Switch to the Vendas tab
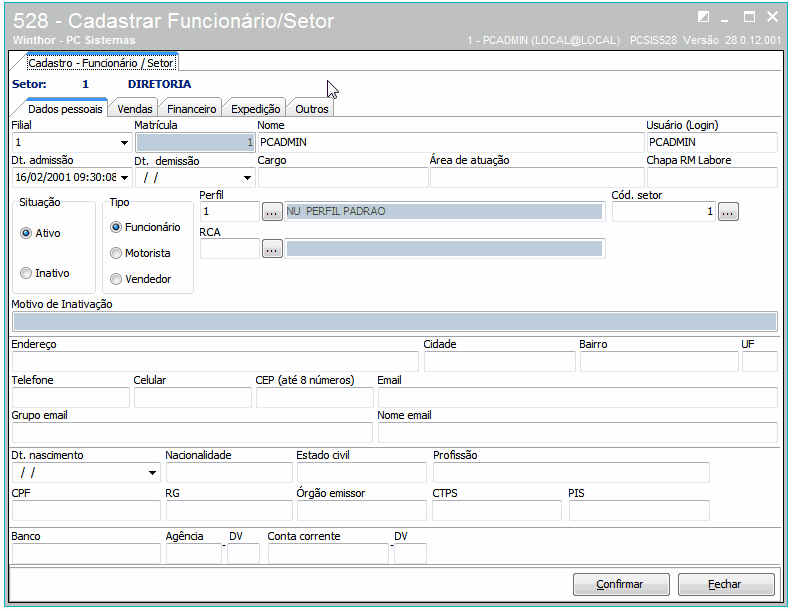This screenshot has width=792, height=611. 134,109
